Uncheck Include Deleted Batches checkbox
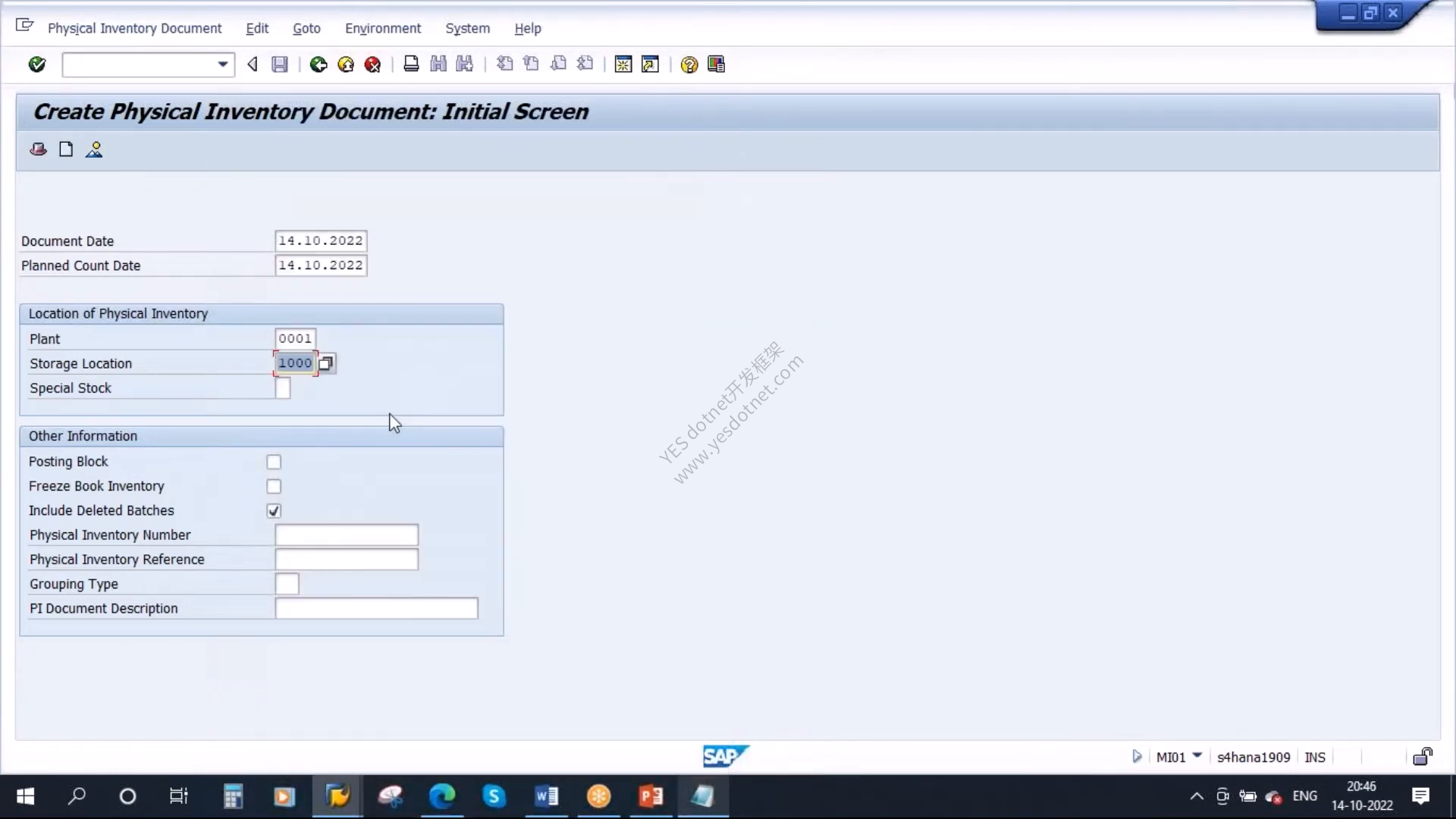 pyautogui.click(x=274, y=511)
